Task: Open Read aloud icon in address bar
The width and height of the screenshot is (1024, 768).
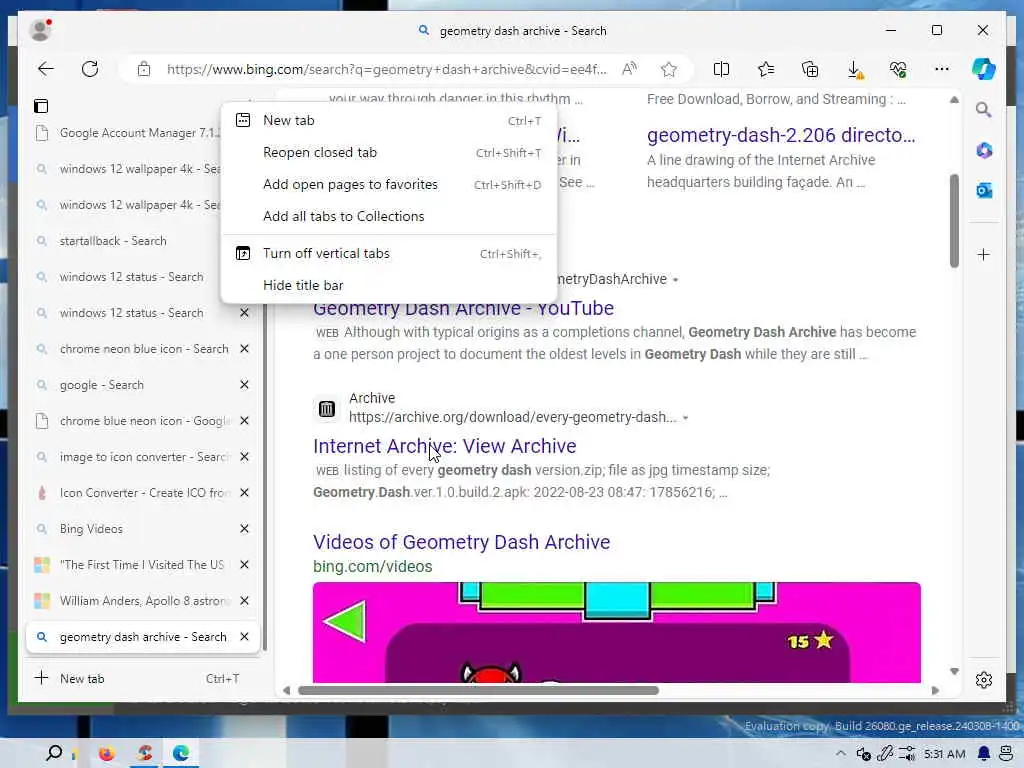Action: click(629, 69)
